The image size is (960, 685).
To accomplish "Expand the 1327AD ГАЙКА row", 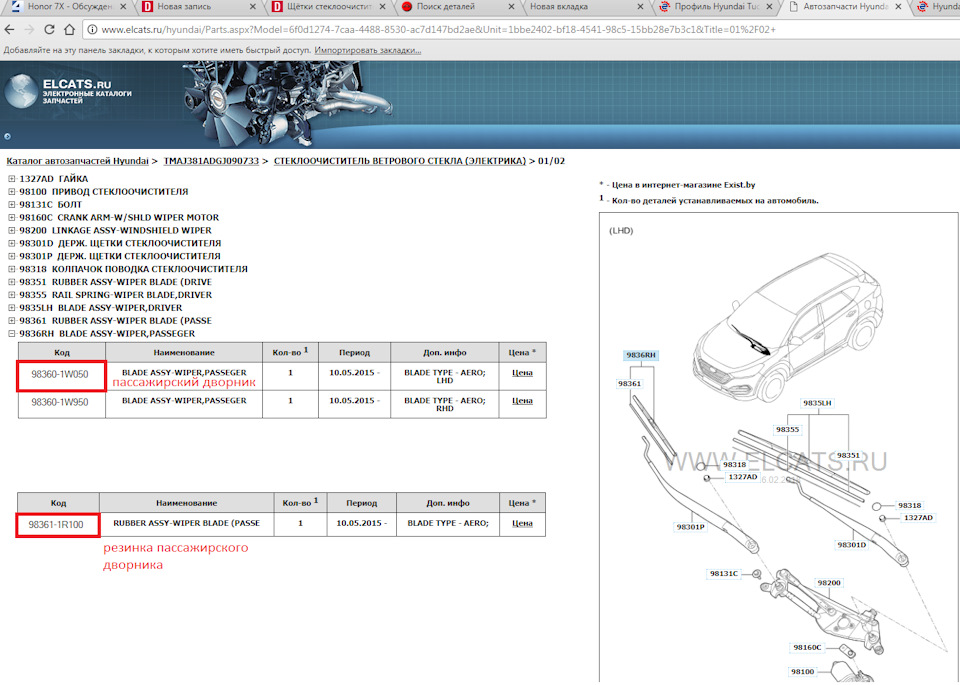I will click(x=12, y=179).
